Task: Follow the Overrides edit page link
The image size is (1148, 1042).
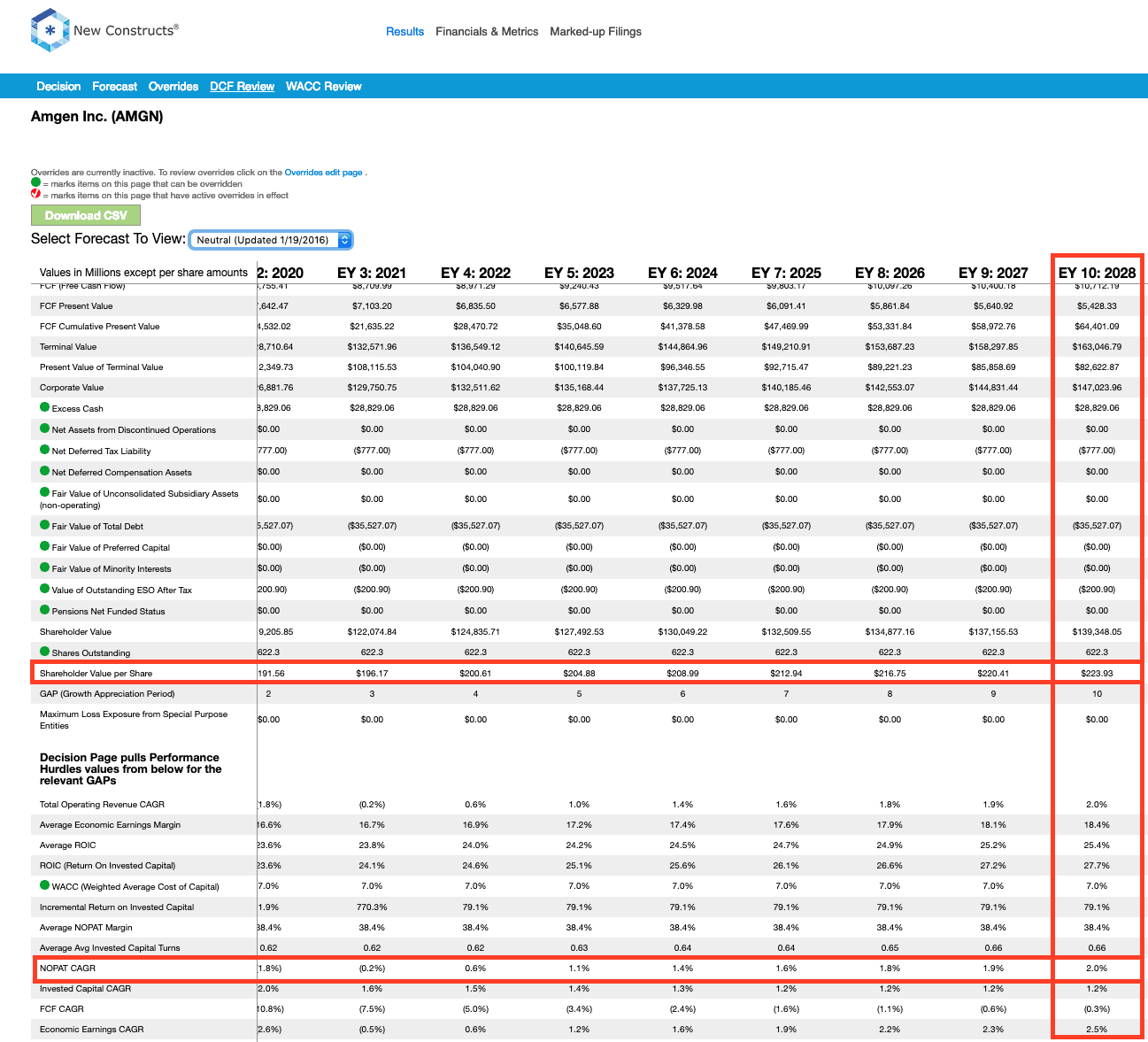Action: coord(323,173)
